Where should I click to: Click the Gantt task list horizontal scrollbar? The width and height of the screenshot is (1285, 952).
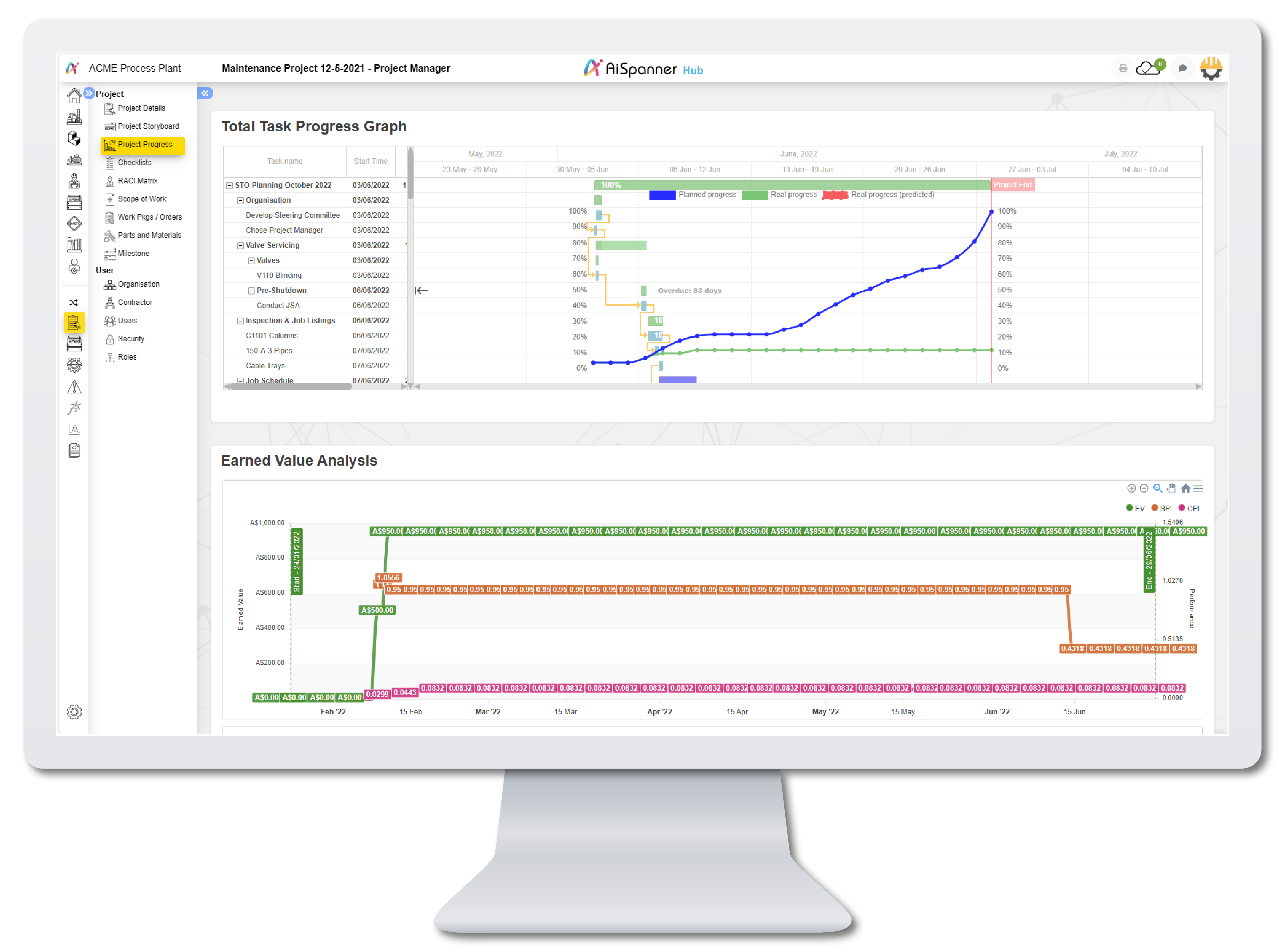click(291, 387)
